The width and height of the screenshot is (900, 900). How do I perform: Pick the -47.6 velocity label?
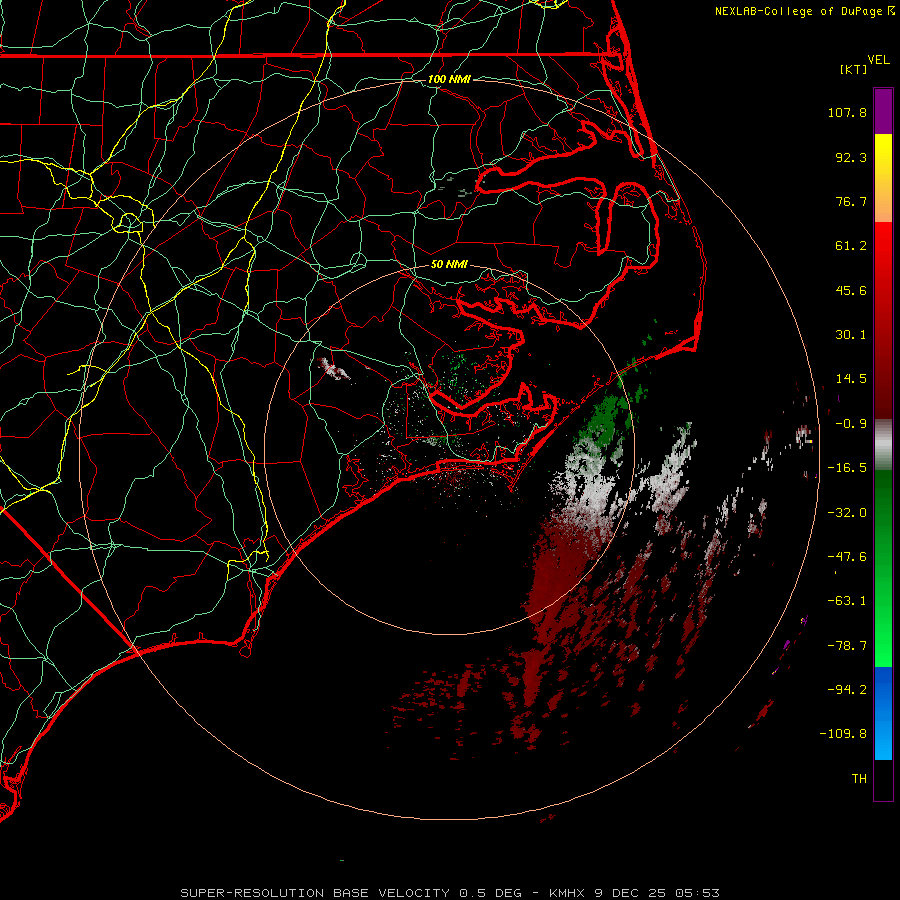[x=847, y=557]
